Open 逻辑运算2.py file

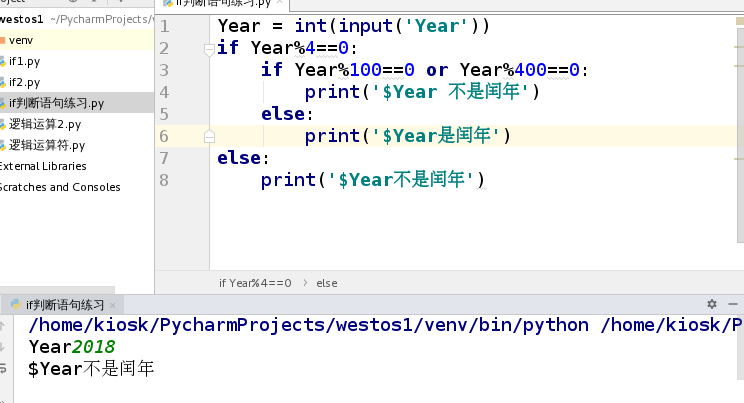pos(45,124)
